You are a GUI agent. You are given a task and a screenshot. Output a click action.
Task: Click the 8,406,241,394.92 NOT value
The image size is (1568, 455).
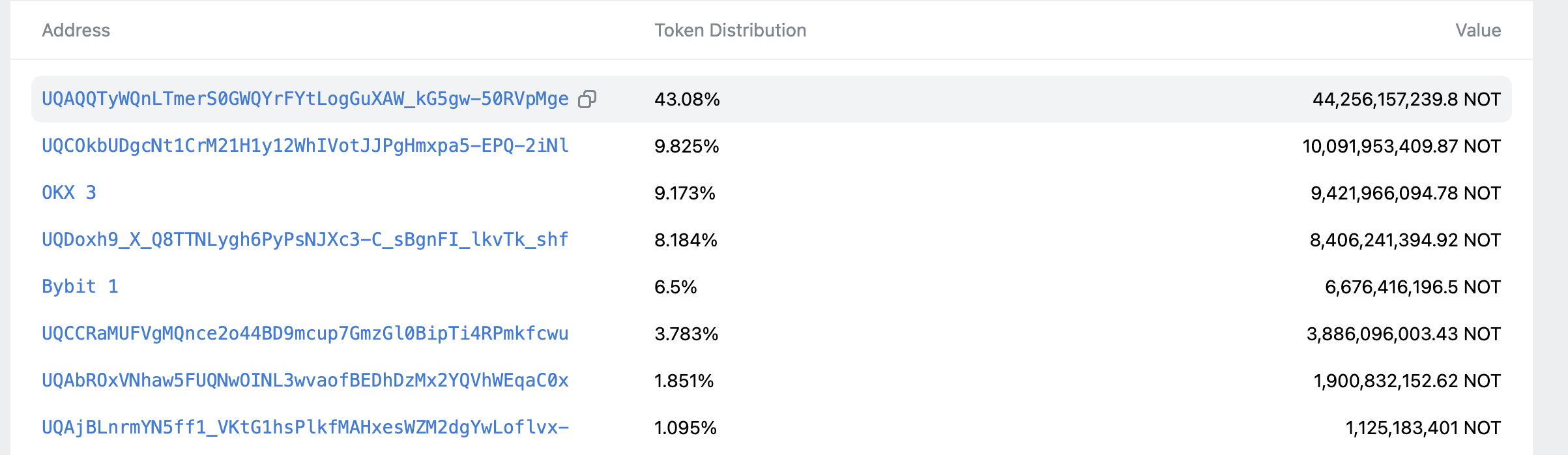[x=1404, y=240]
